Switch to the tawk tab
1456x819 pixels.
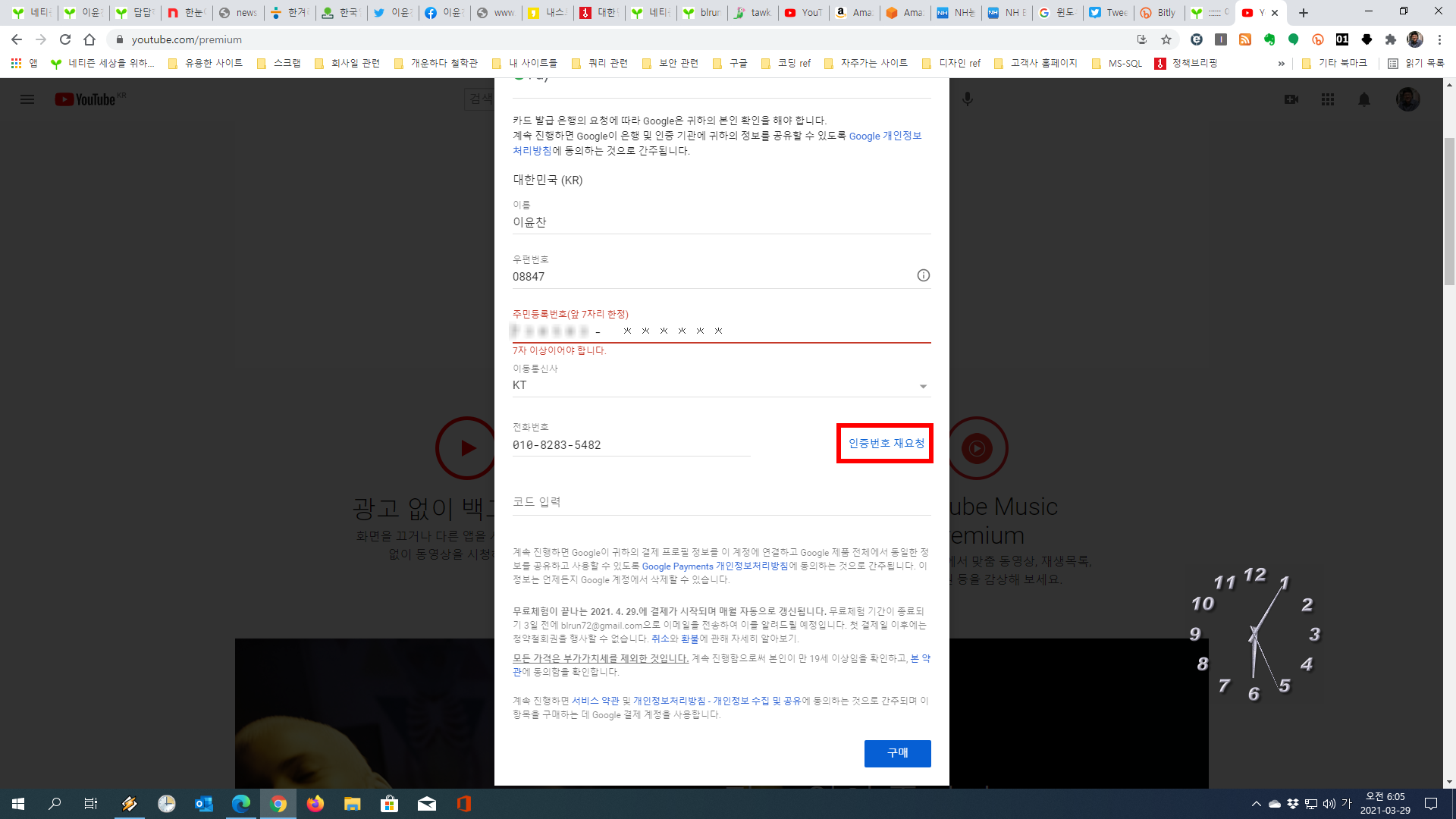752,13
